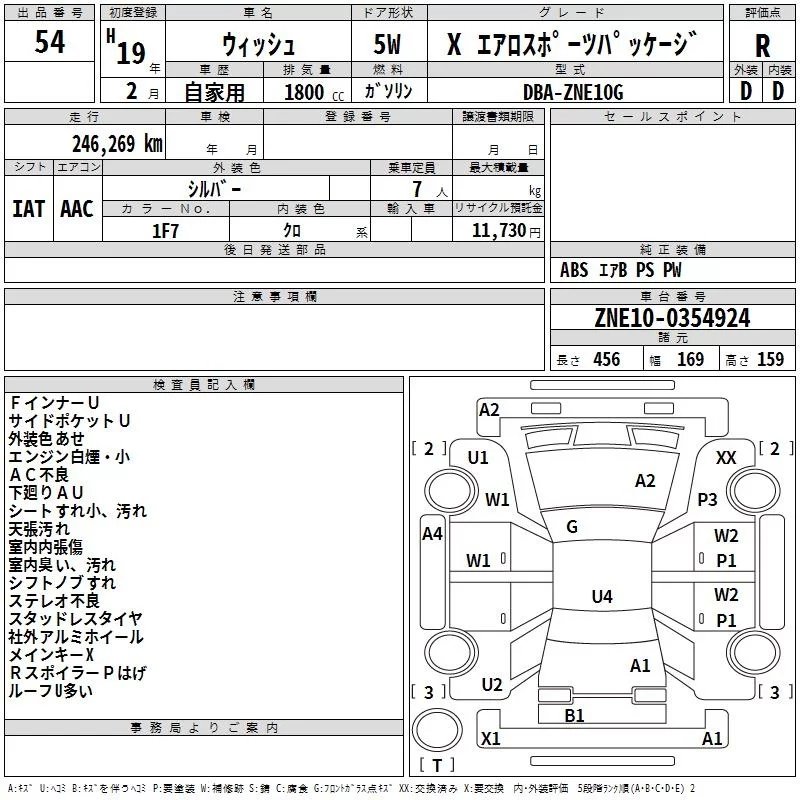This screenshot has width=800, height=800.
Task: Select the U2 mark on the diagram
Action: 492,685
